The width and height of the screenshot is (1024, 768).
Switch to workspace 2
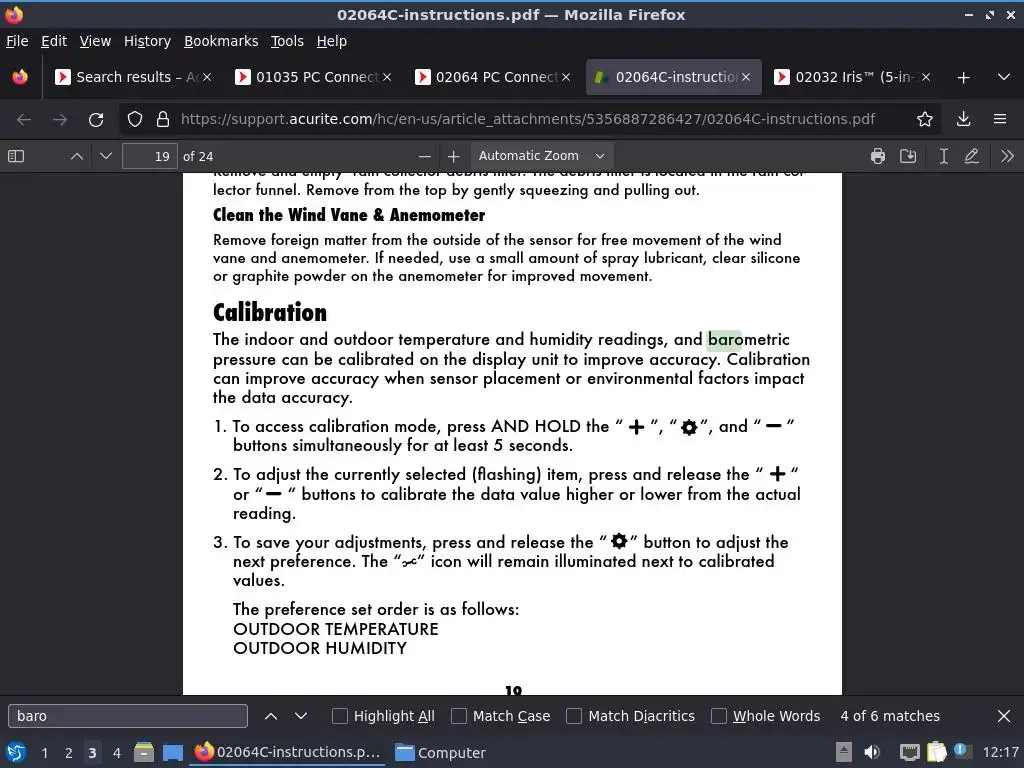pos(68,753)
